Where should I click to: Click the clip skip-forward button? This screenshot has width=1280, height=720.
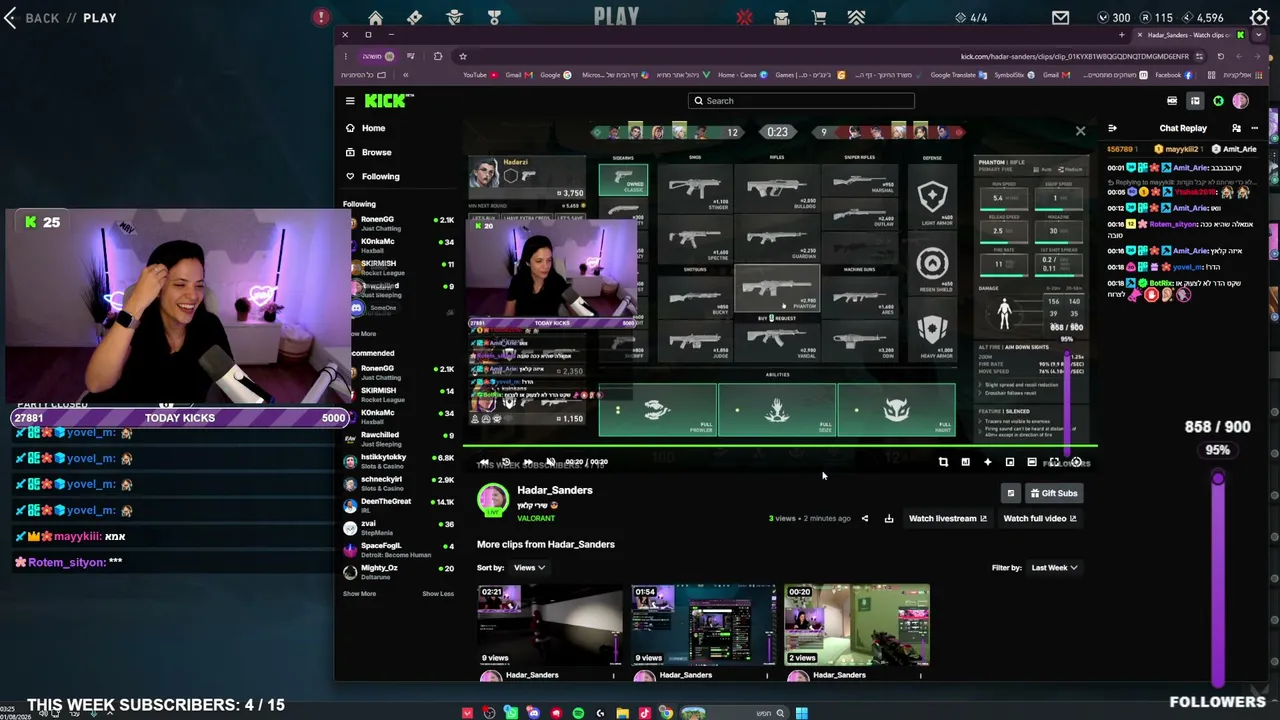point(528,462)
